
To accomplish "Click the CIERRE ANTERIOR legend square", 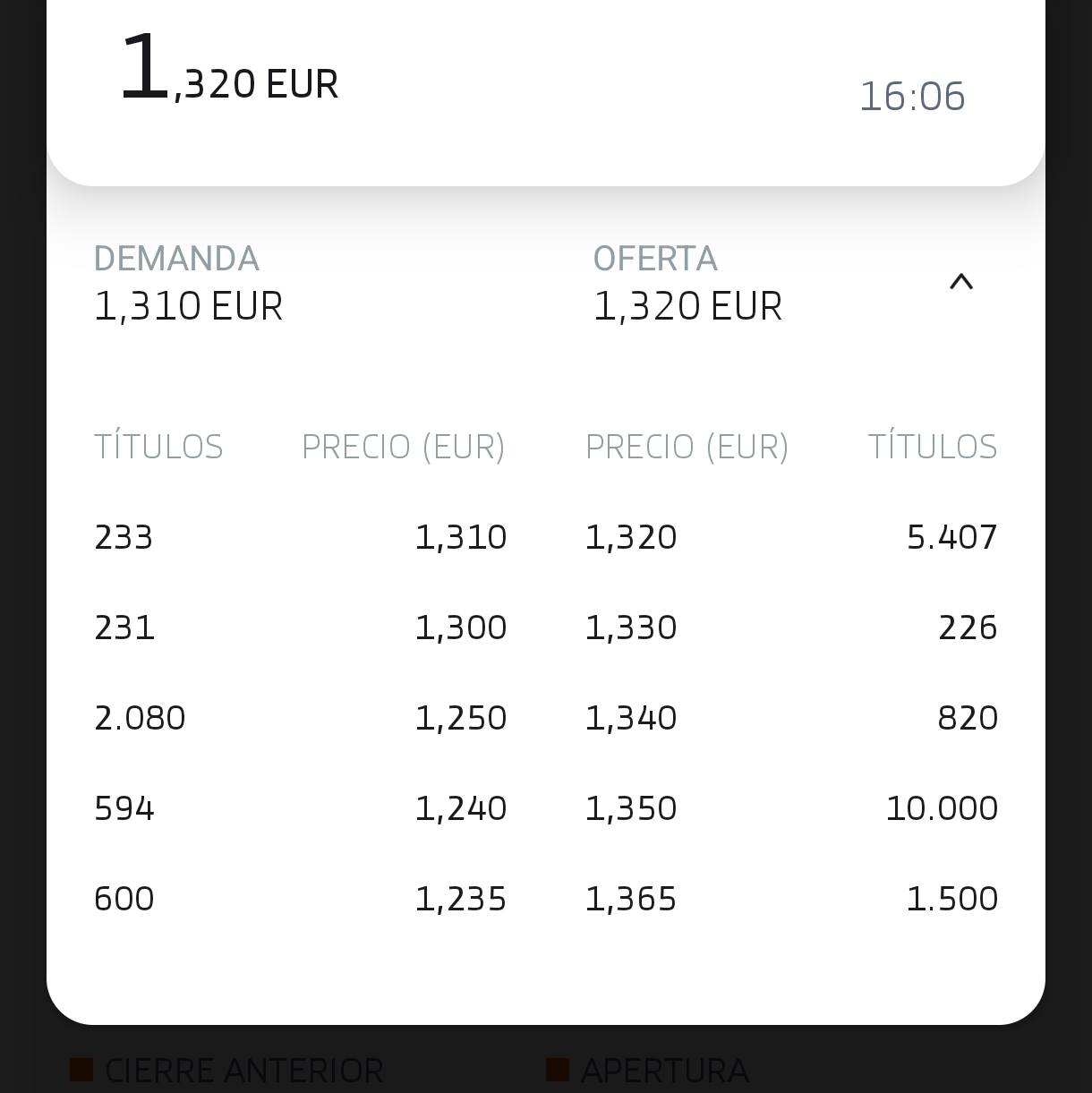I will tap(81, 1070).
